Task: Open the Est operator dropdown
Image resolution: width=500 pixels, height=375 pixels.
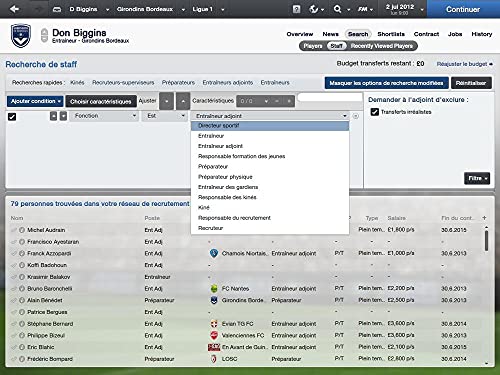Action: click(165, 116)
